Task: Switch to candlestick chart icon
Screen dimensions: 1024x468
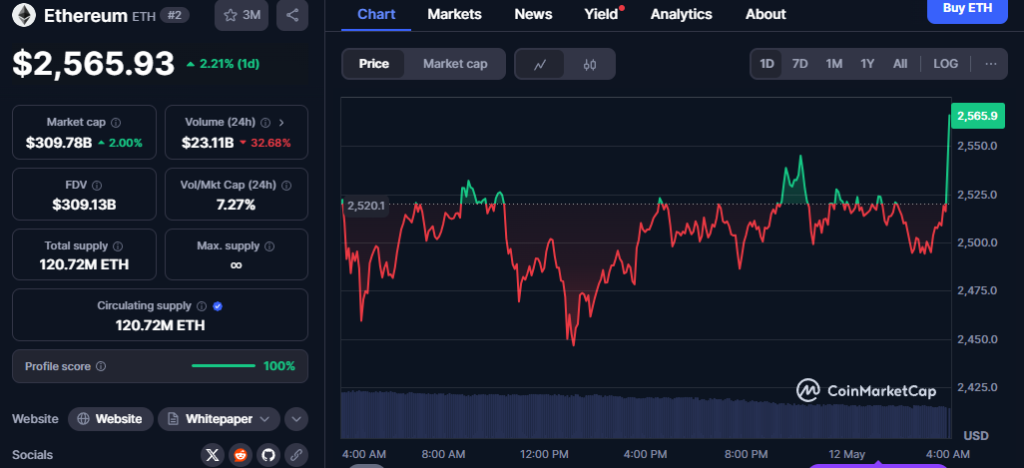Action: pyautogui.click(x=590, y=64)
